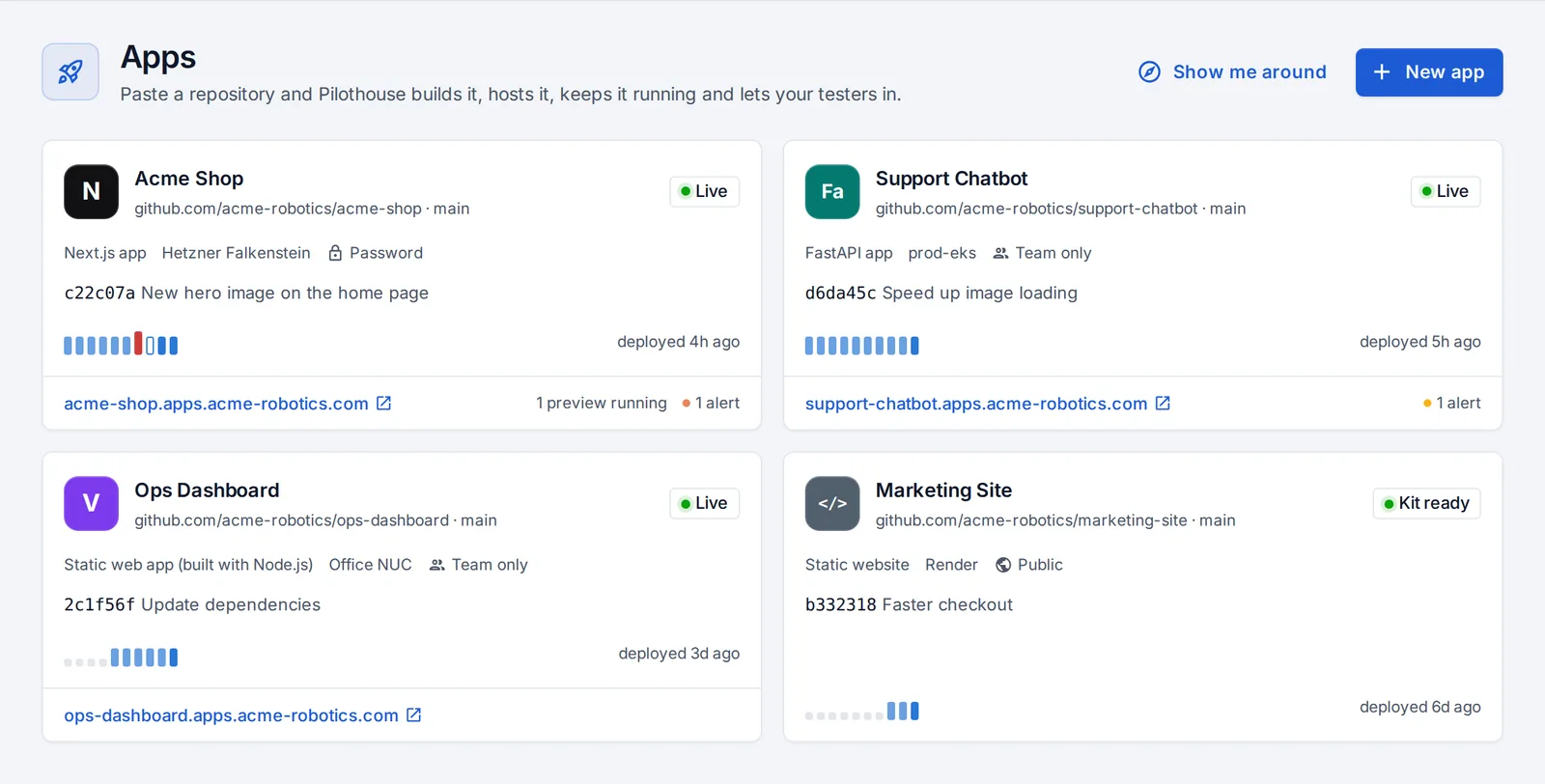View Support Chatbot's 1 alert indicator
Image resolution: width=1545 pixels, height=784 pixels.
[x=1451, y=404]
